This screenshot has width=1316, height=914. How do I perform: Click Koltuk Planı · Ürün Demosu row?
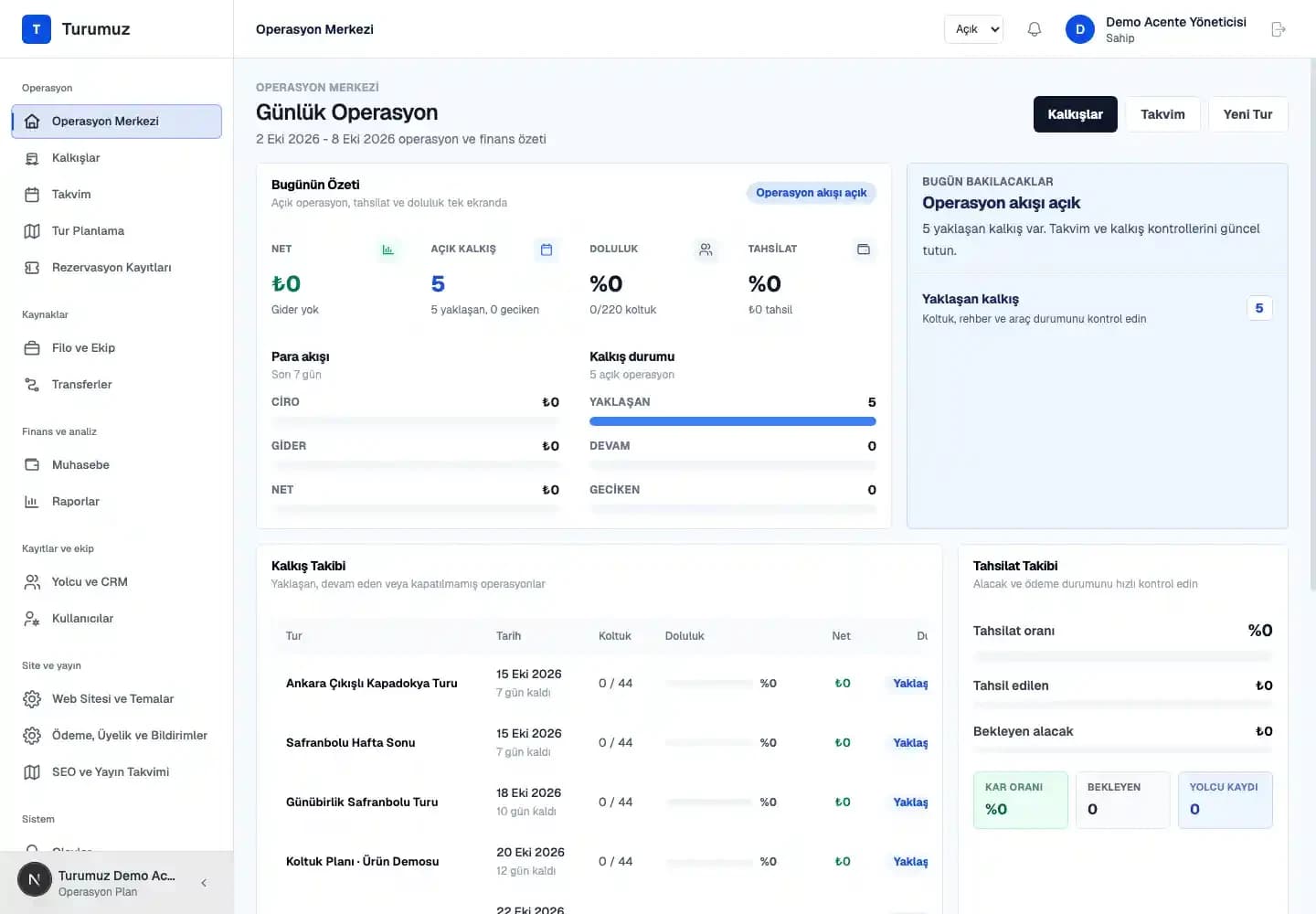(x=600, y=862)
